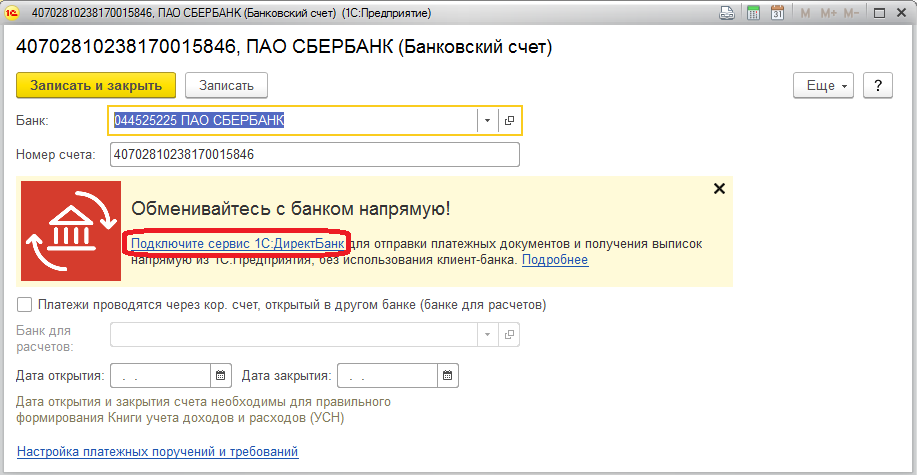Open Настройка платежных поручений и требований link

pyautogui.click(x=158, y=452)
